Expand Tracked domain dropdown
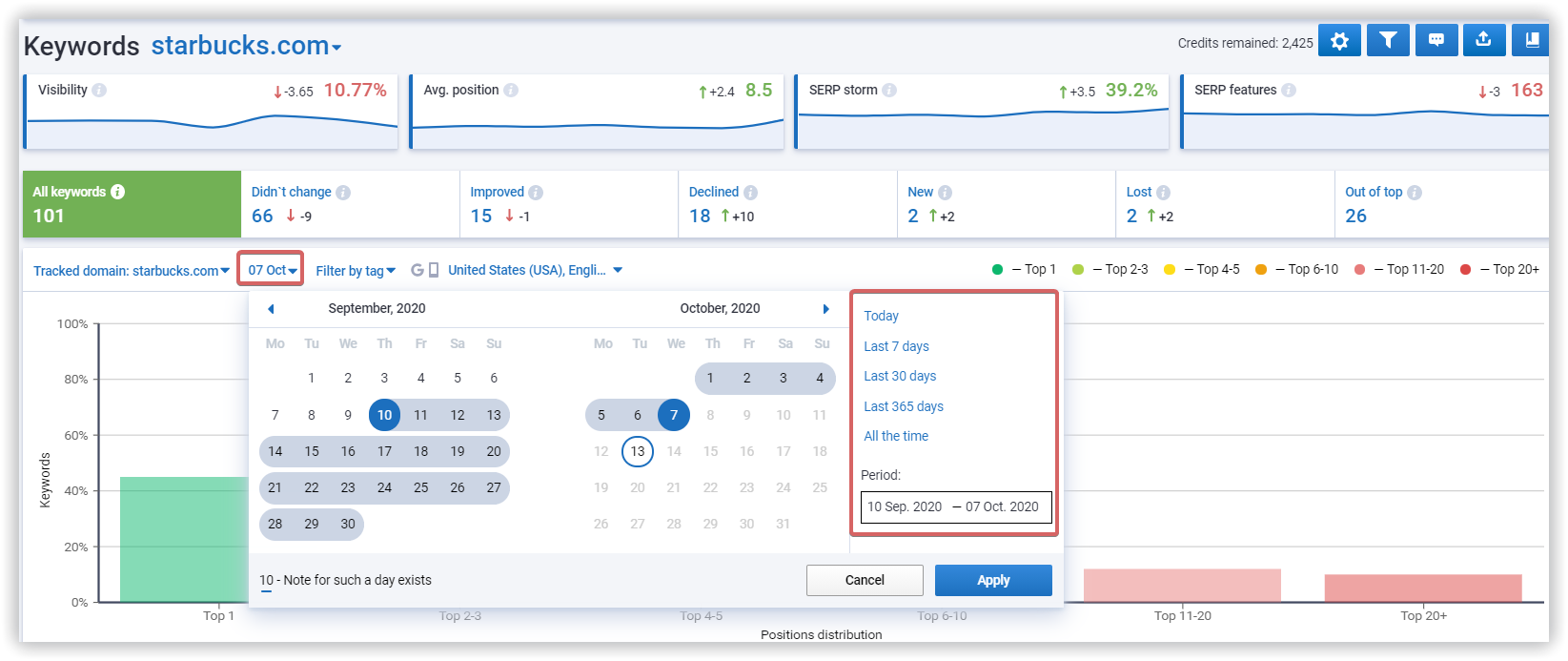The width and height of the screenshot is (1568, 661). (132, 271)
